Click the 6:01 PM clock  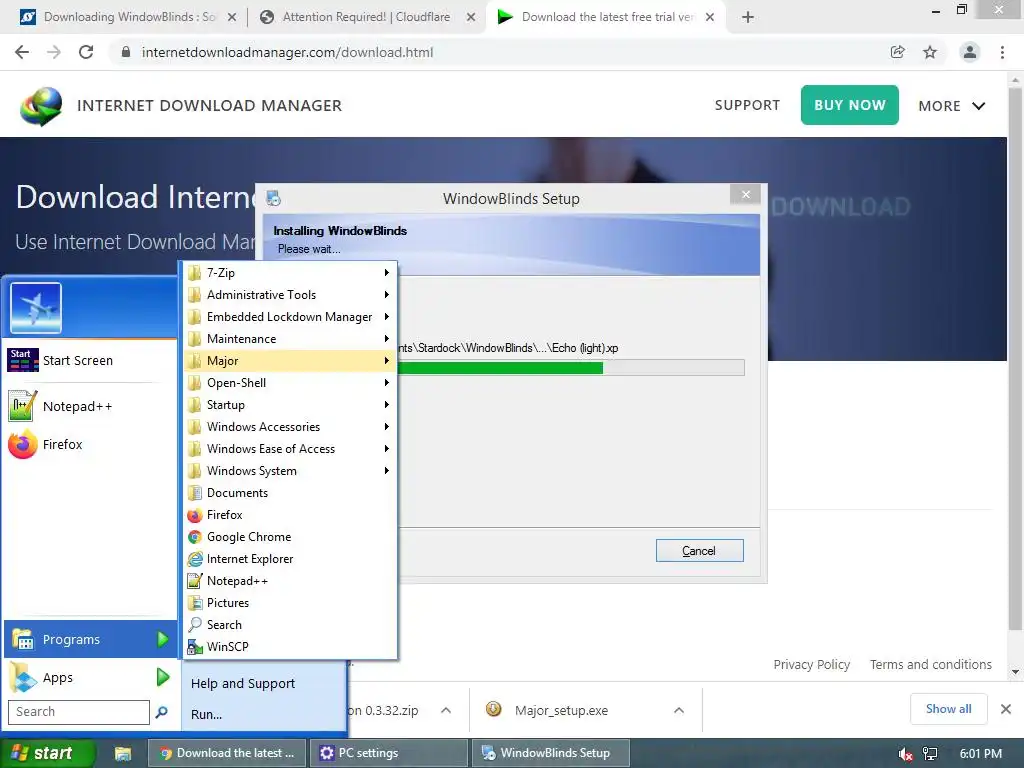coord(980,754)
